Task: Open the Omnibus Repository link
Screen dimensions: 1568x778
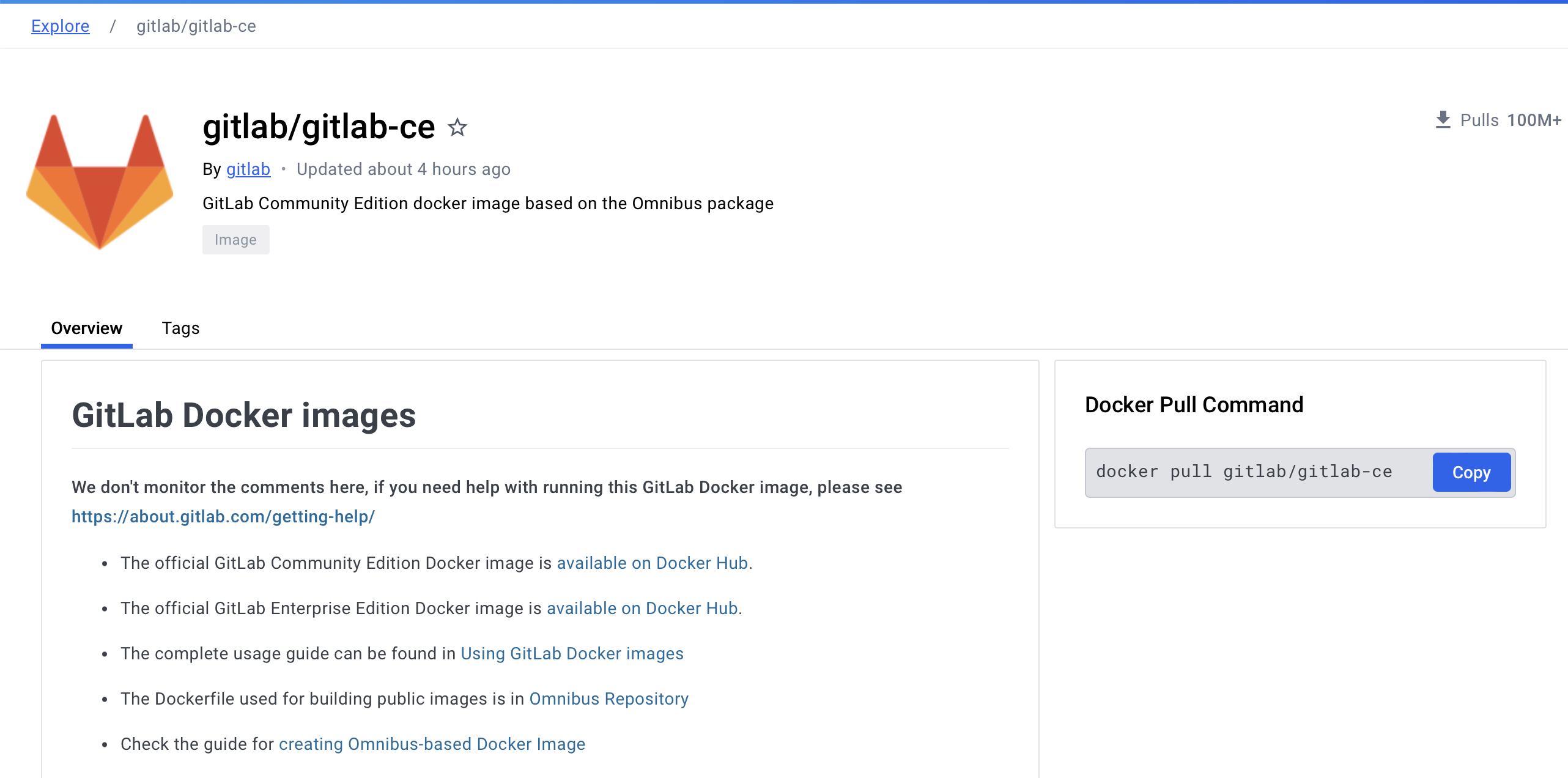Action: click(x=609, y=698)
